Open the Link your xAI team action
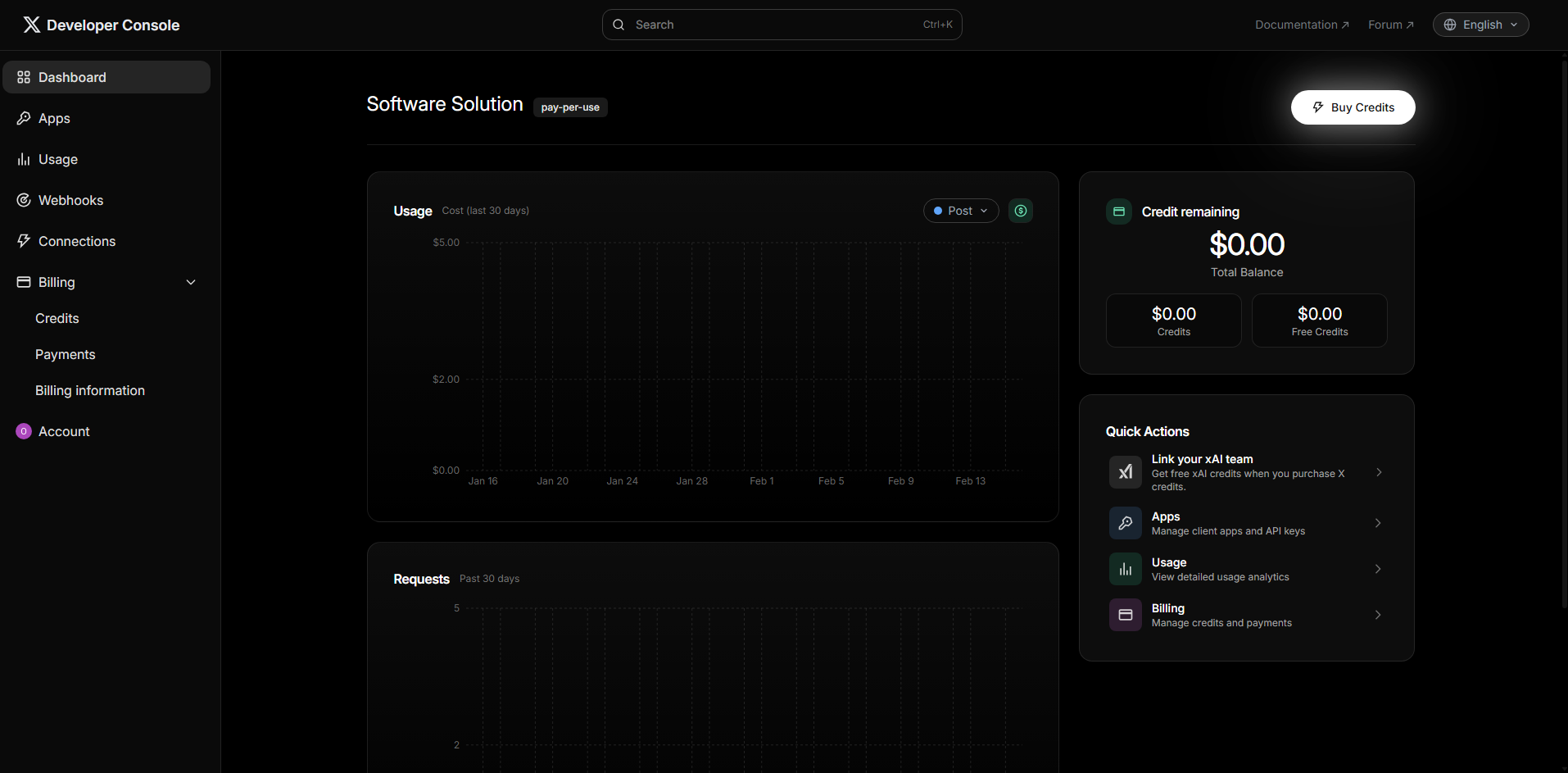 pyautogui.click(x=1245, y=472)
